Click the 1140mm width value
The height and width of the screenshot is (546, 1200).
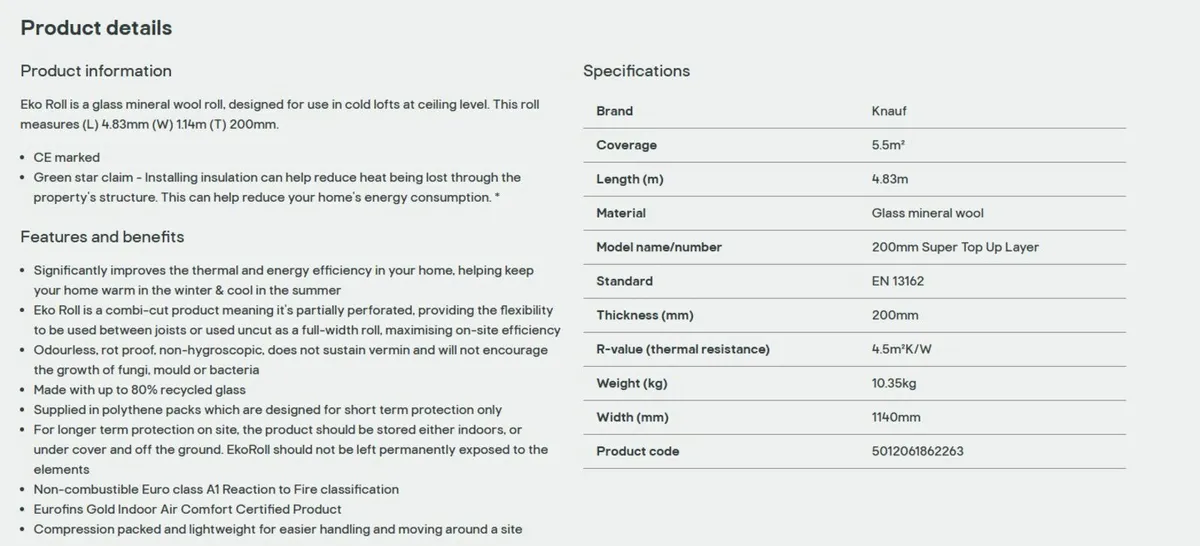[x=896, y=417]
